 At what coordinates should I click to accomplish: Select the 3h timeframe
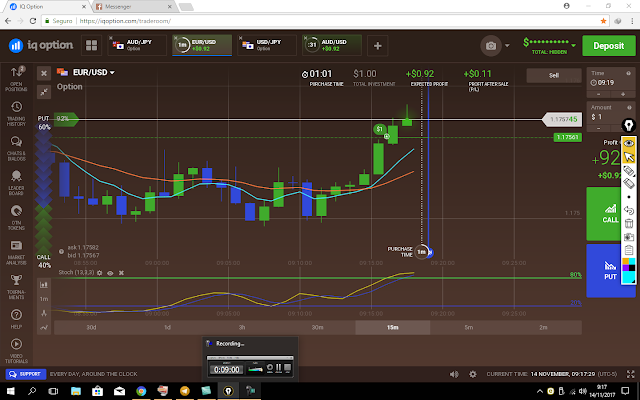242,327
